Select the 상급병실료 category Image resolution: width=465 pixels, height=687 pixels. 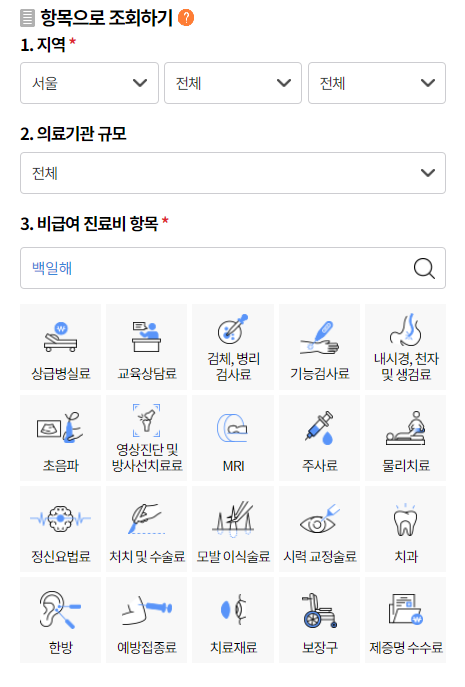click(60, 347)
